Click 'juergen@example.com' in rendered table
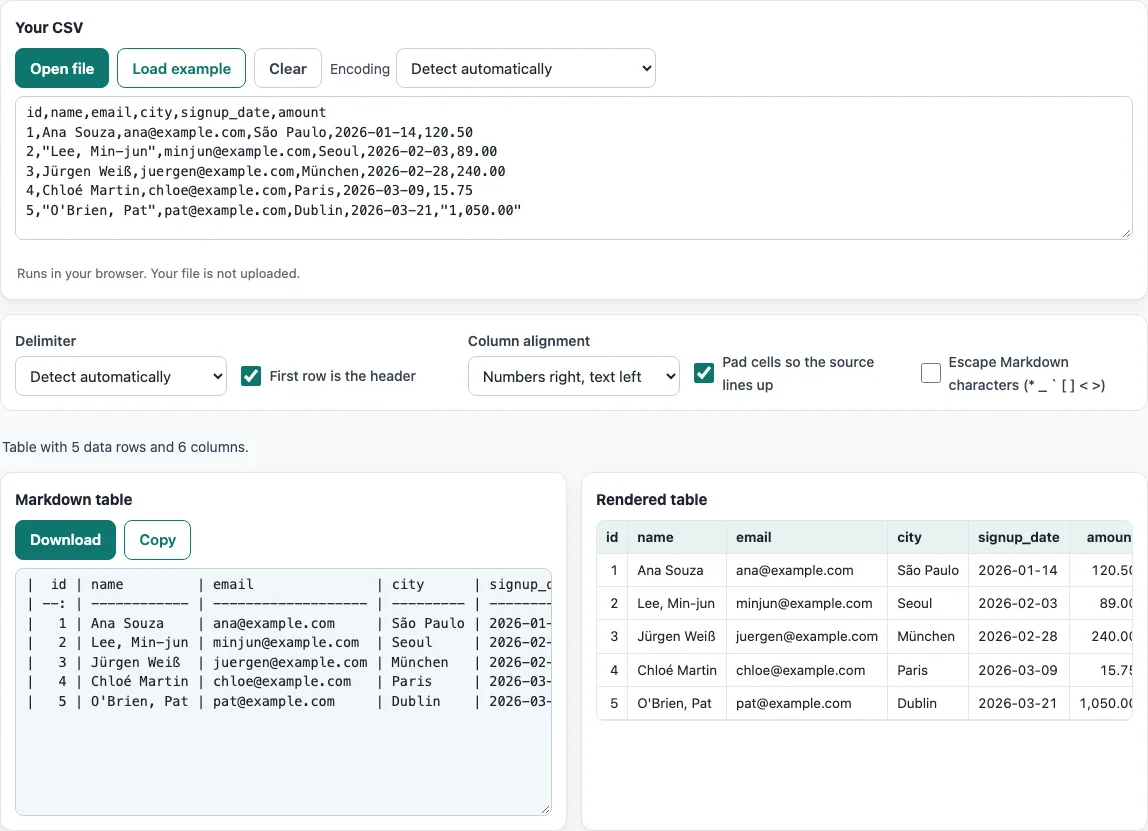1148x831 pixels. click(x=807, y=636)
